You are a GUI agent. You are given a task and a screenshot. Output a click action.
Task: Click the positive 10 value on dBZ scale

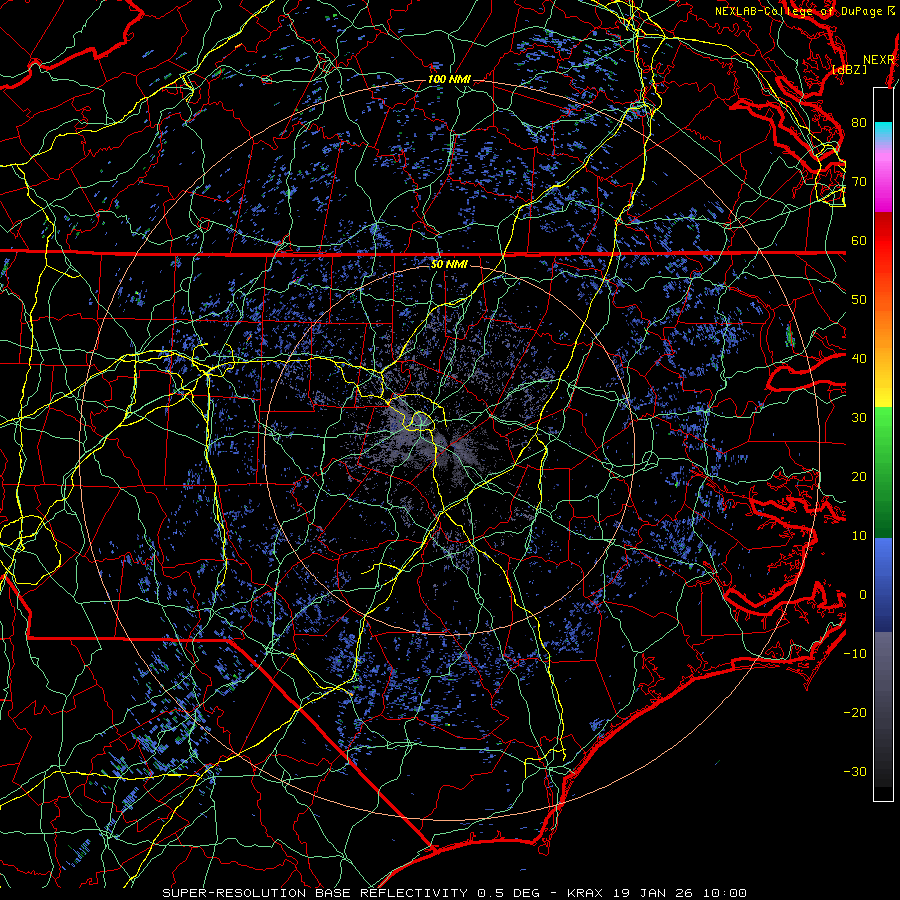(859, 536)
